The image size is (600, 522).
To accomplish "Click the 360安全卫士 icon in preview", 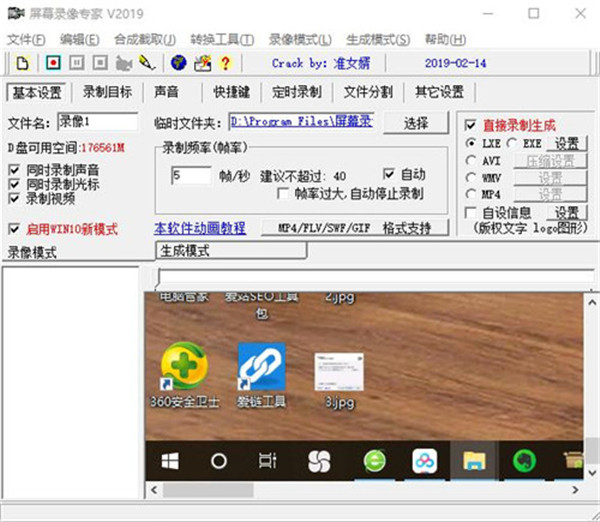I will [x=185, y=364].
